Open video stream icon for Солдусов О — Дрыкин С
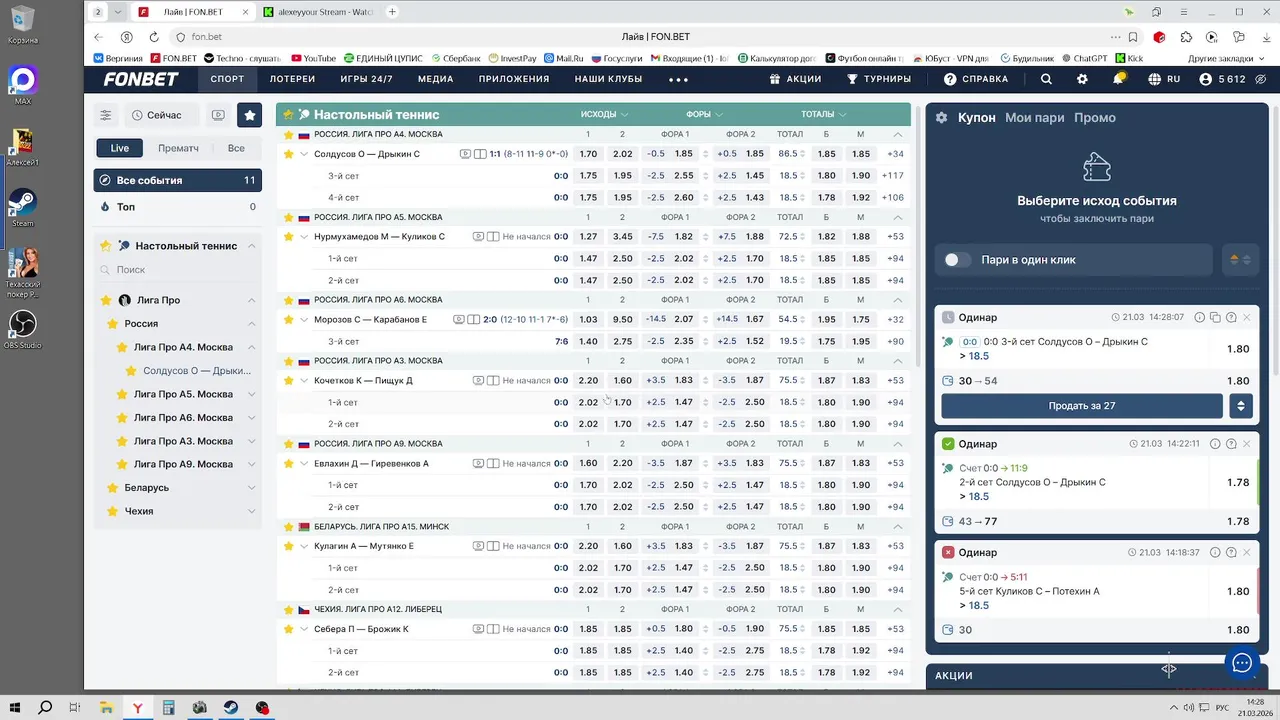This screenshot has width=1280, height=720. [465, 154]
